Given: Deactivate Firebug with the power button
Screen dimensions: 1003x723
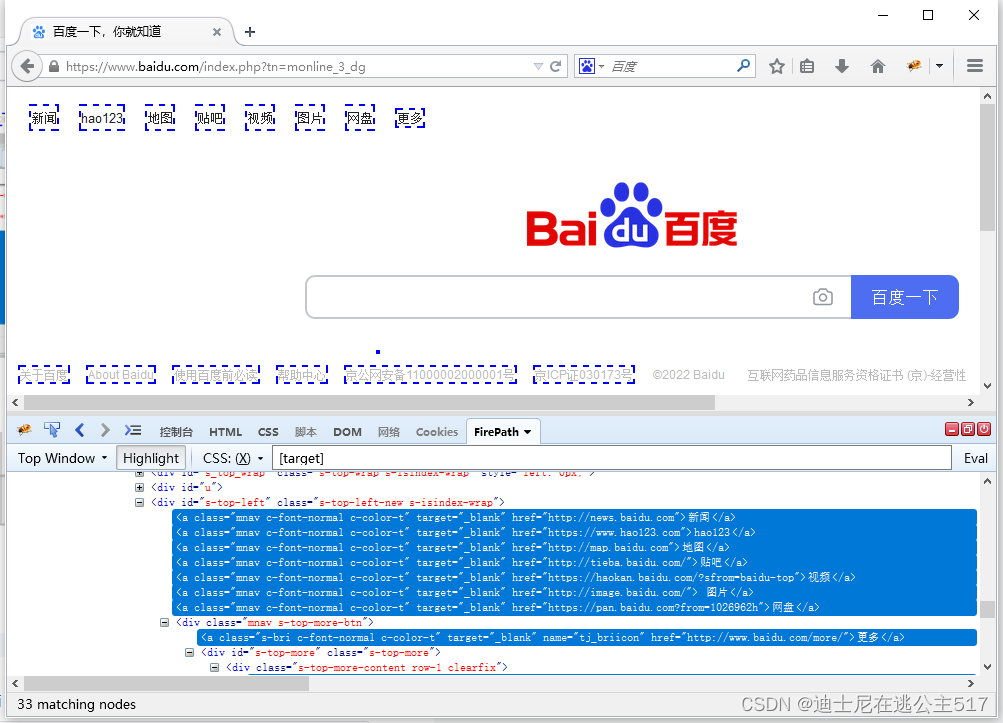Looking at the screenshot, I should (x=984, y=429).
